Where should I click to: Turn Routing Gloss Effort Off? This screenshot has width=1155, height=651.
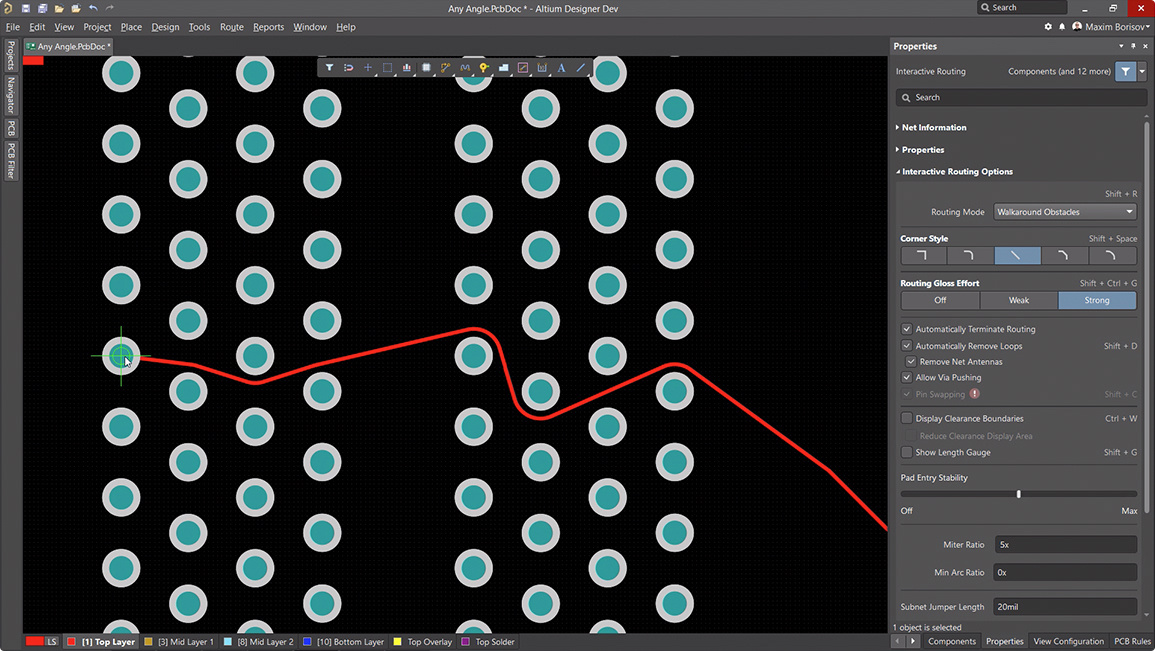point(940,300)
